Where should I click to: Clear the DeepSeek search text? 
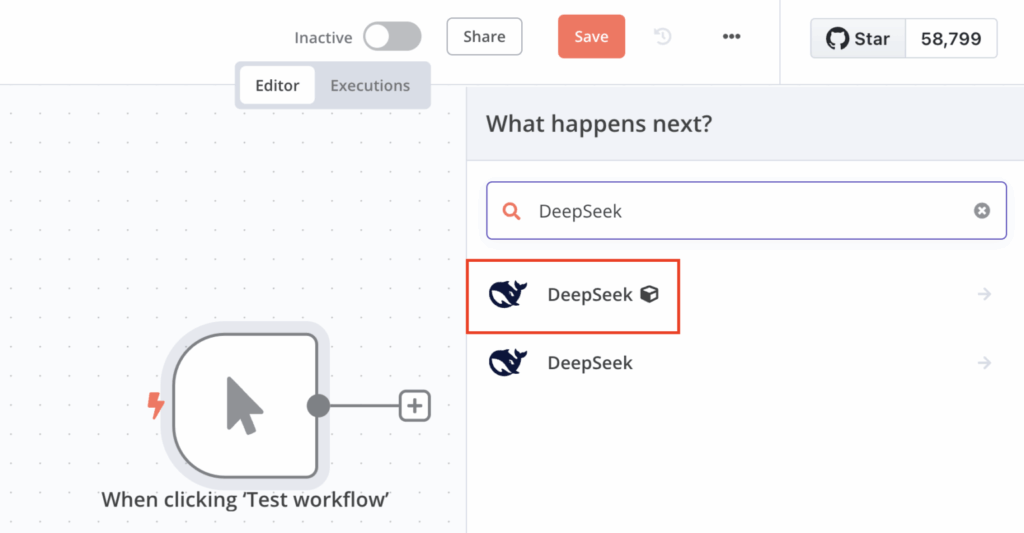pos(982,211)
